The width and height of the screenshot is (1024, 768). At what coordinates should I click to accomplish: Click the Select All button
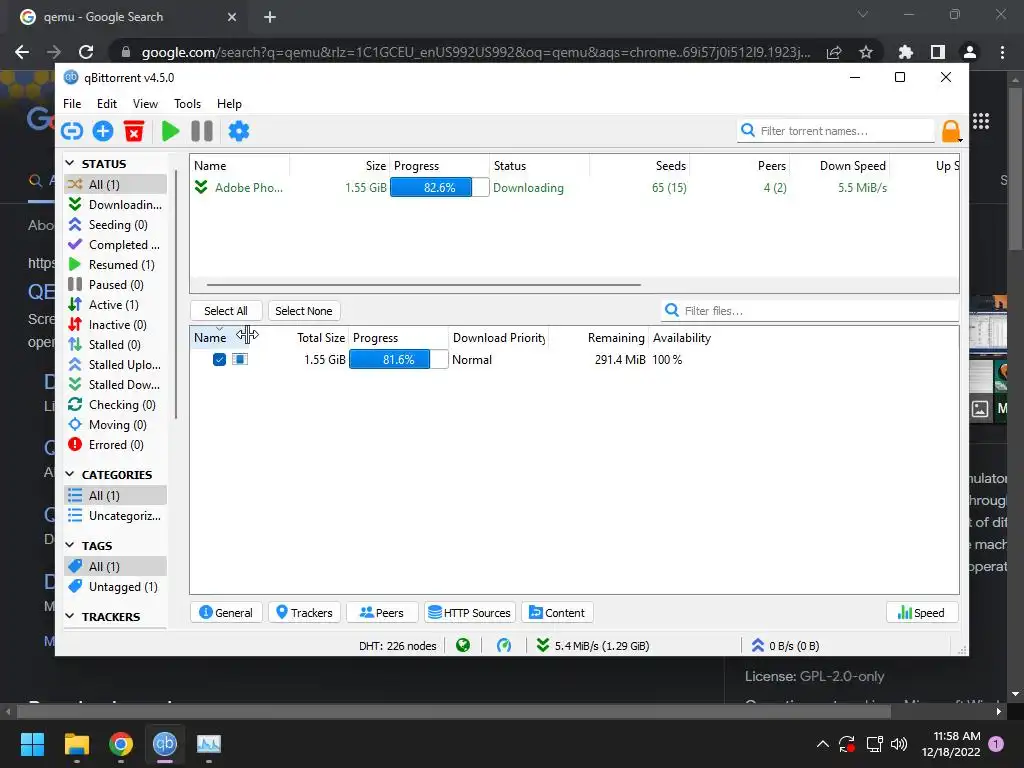point(226,311)
